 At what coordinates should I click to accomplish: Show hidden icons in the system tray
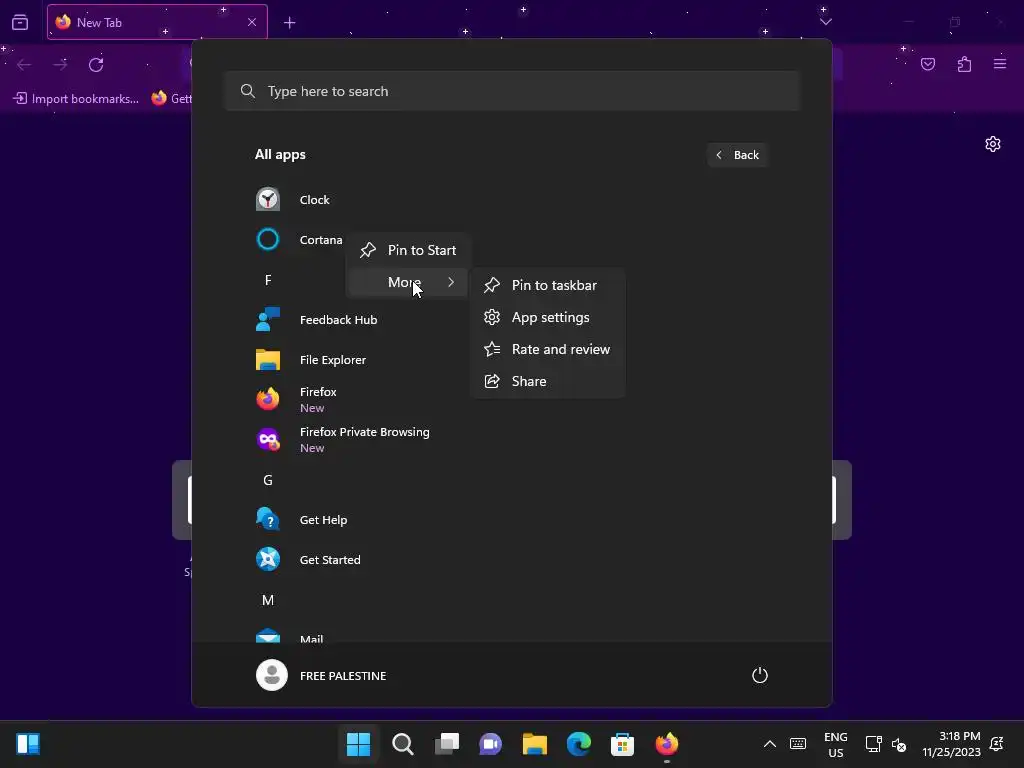(770, 744)
